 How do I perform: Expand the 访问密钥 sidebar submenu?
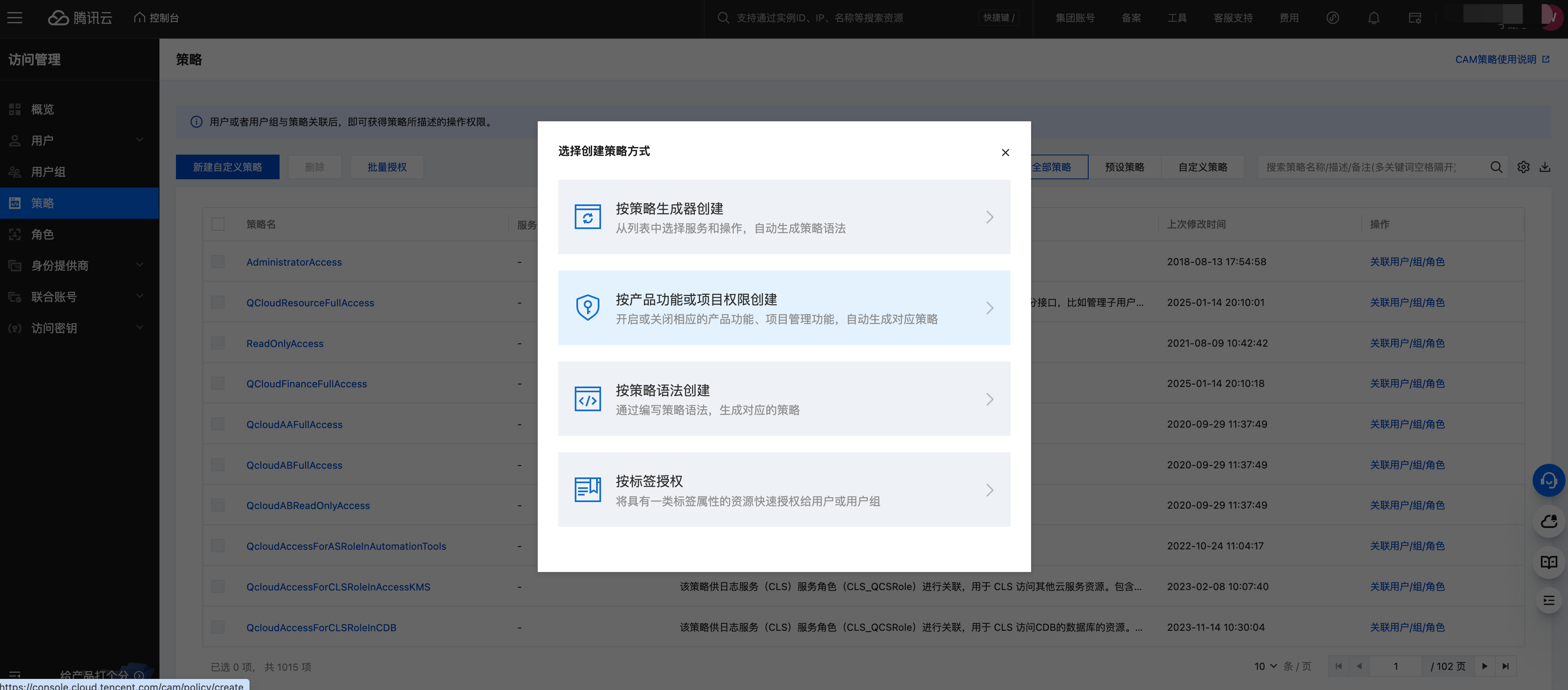click(x=140, y=328)
